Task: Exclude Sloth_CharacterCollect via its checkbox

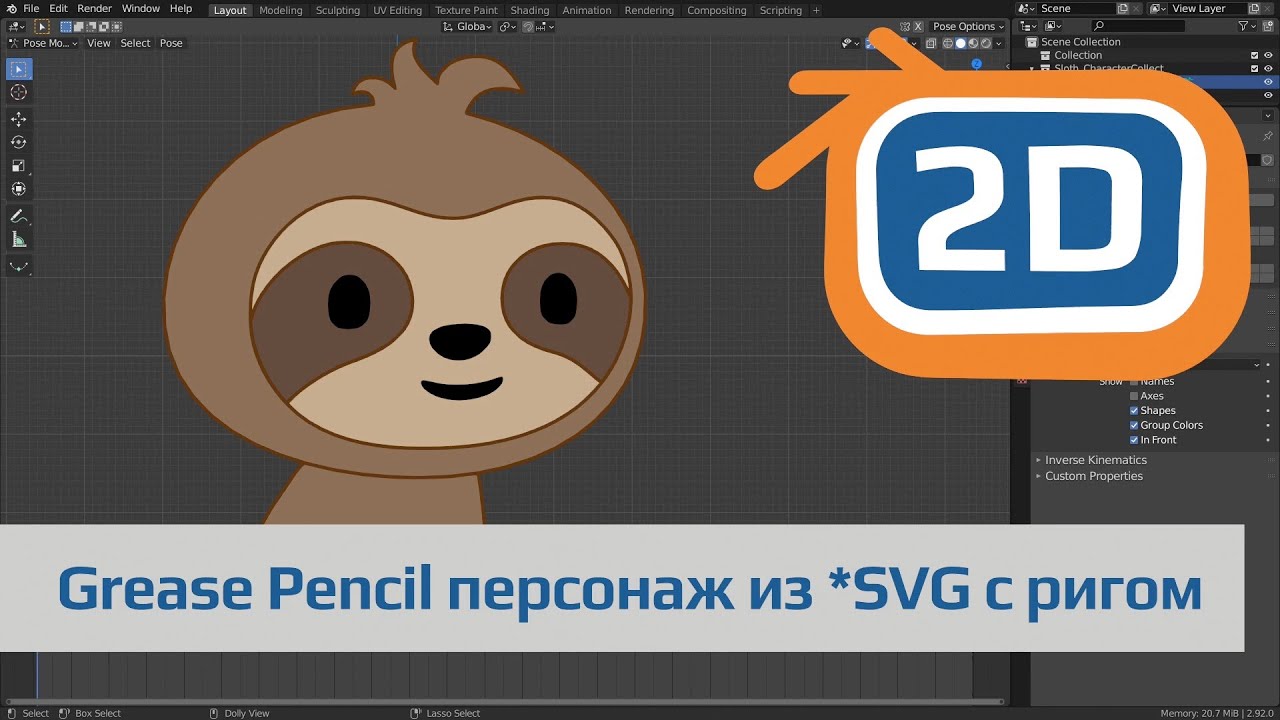Action: point(1255,68)
